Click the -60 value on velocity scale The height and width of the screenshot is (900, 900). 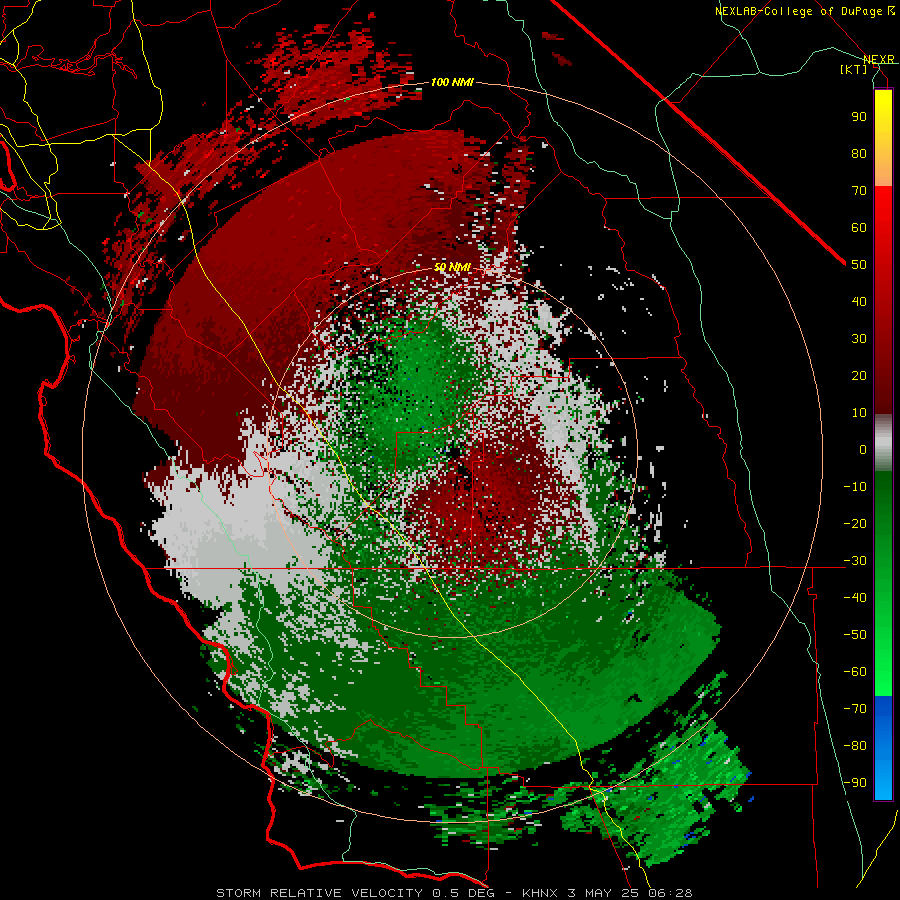[855, 672]
